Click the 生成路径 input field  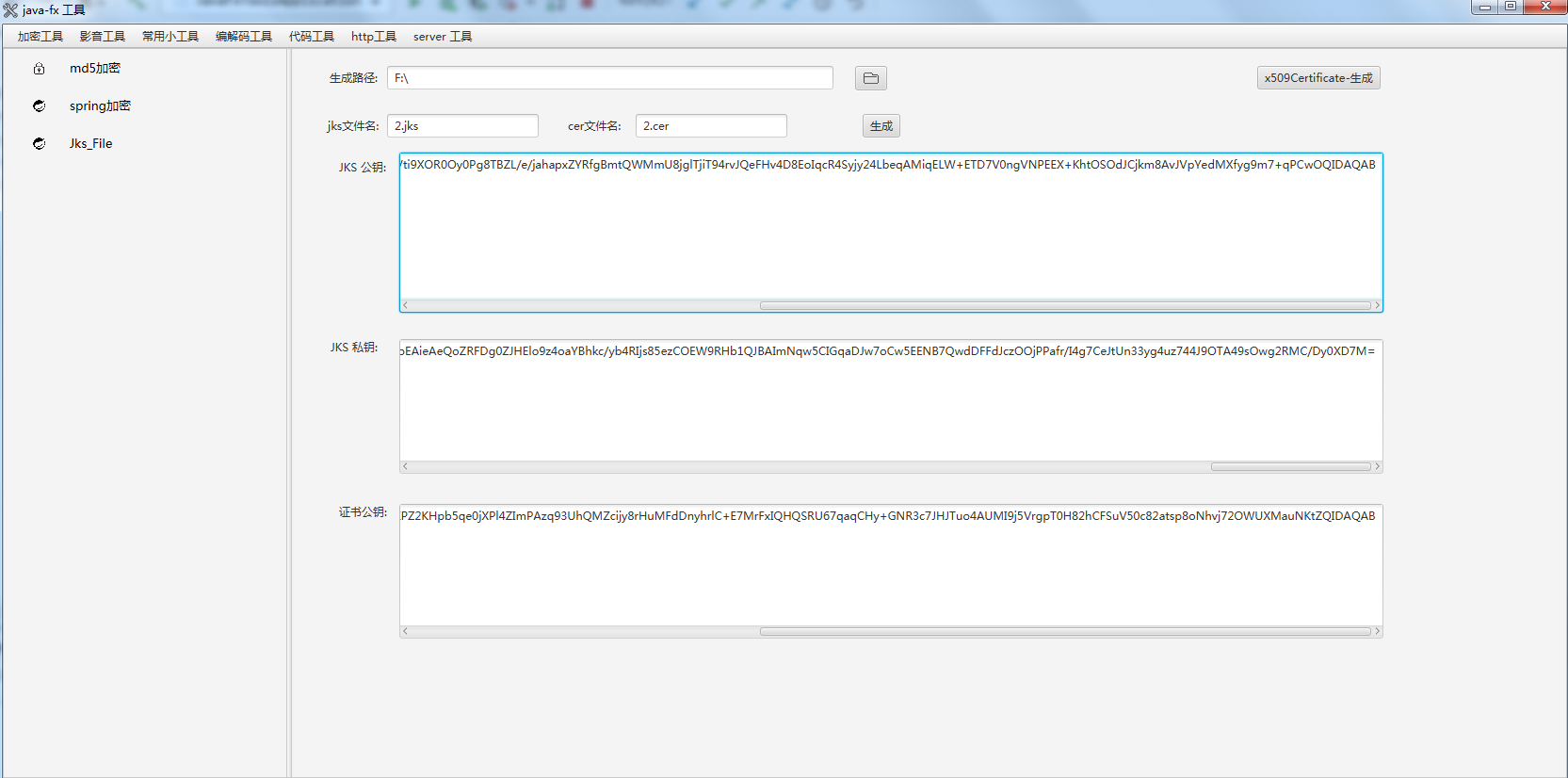click(609, 78)
